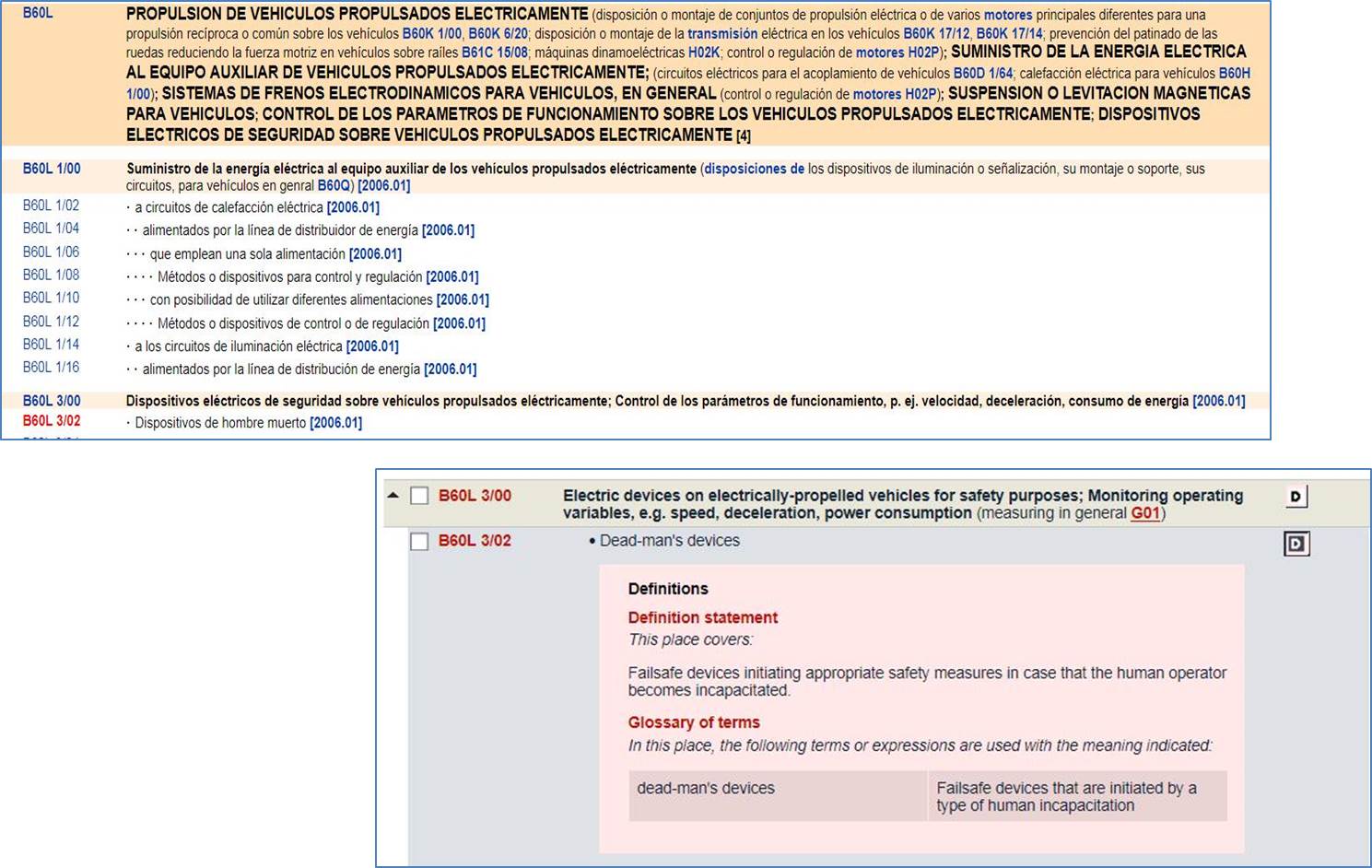1372x868 pixels.
Task: Click the D definition icon for B60L 3/00
Action: click(x=1296, y=497)
